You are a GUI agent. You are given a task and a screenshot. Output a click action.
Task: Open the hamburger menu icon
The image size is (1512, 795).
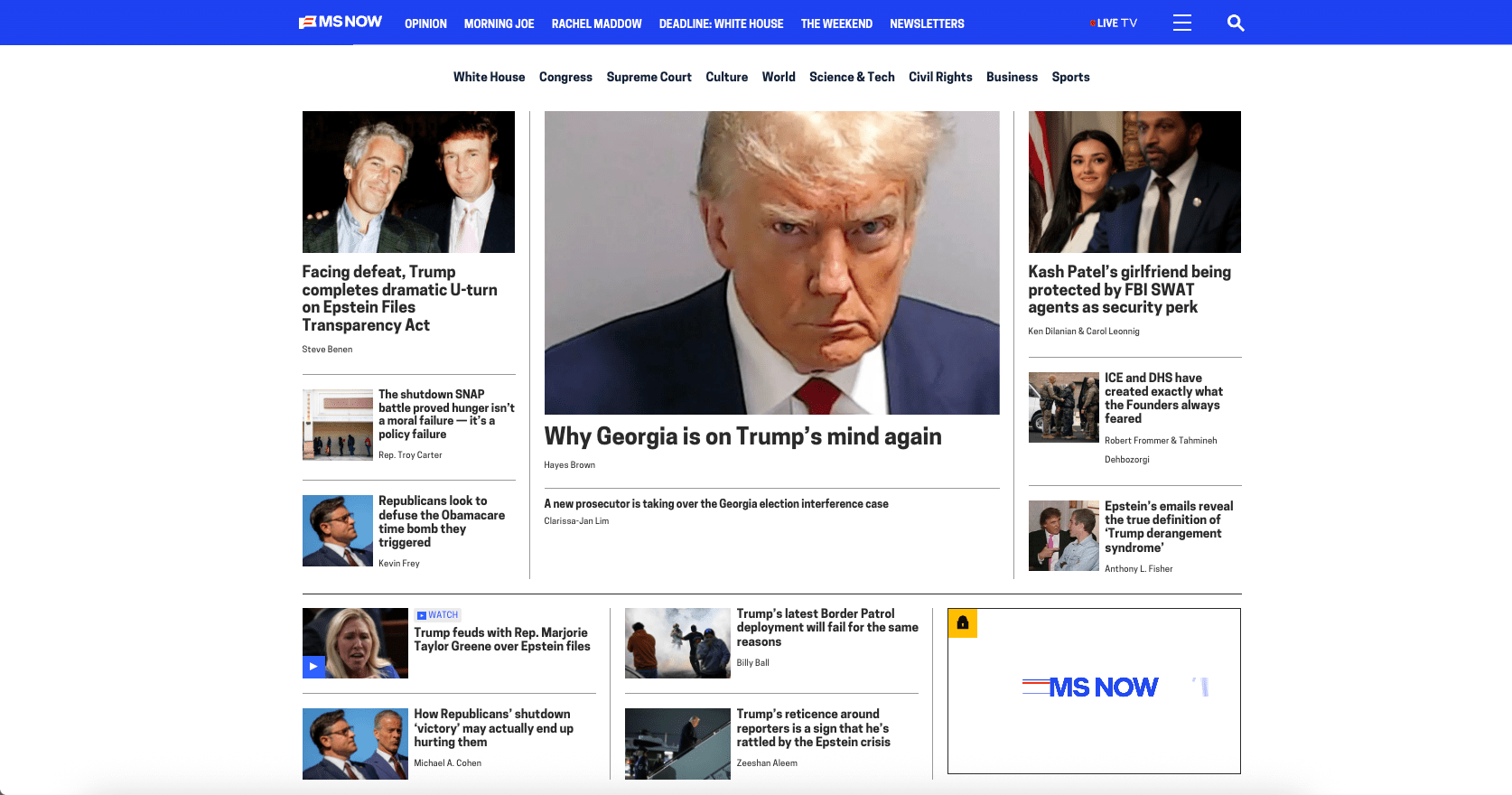(1181, 23)
